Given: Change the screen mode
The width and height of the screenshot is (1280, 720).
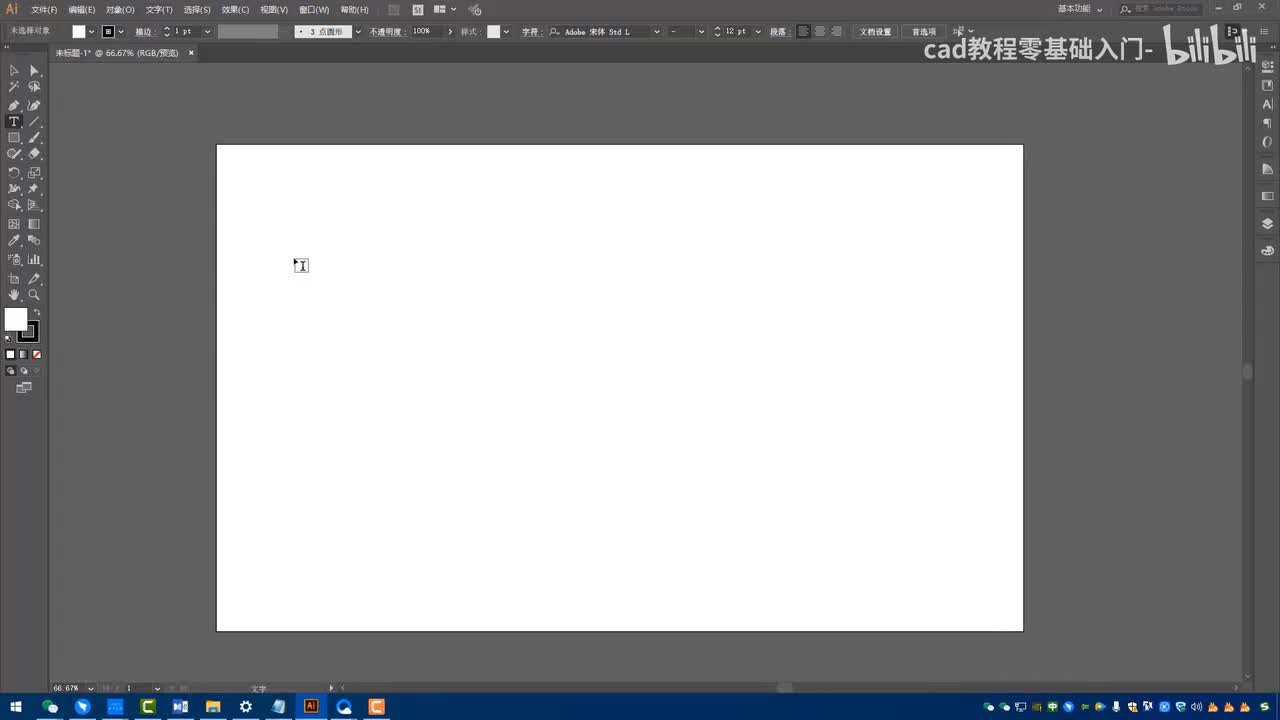Looking at the screenshot, I should (x=24, y=387).
